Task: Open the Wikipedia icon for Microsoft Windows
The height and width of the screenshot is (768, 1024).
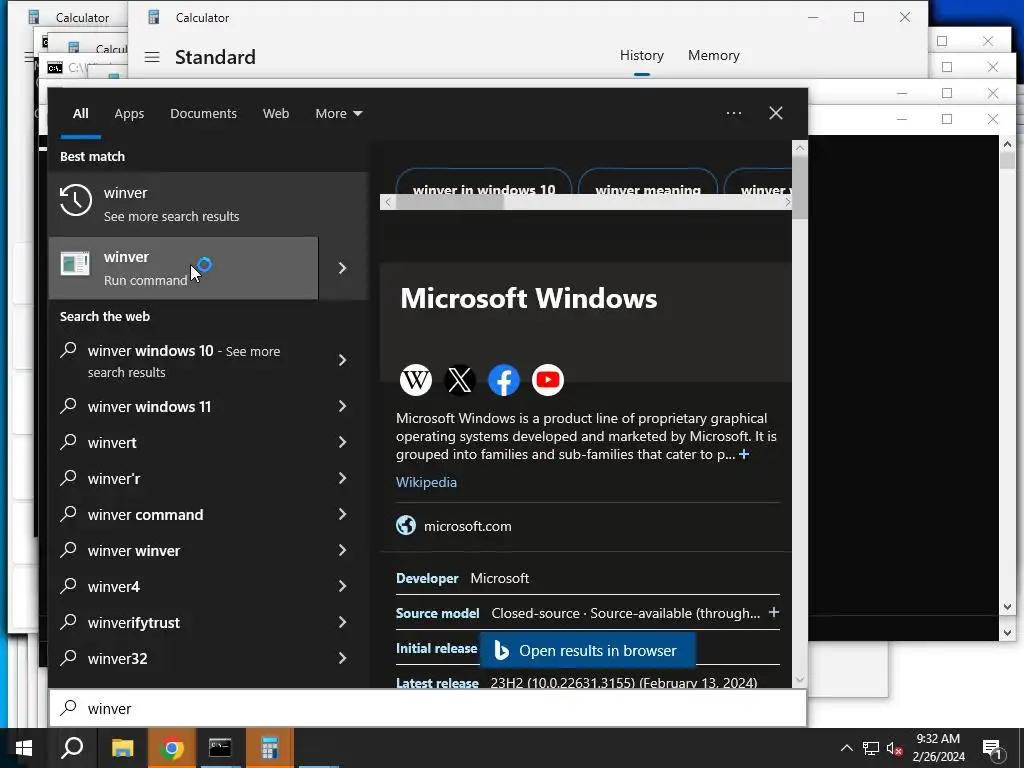Action: point(415,379)
